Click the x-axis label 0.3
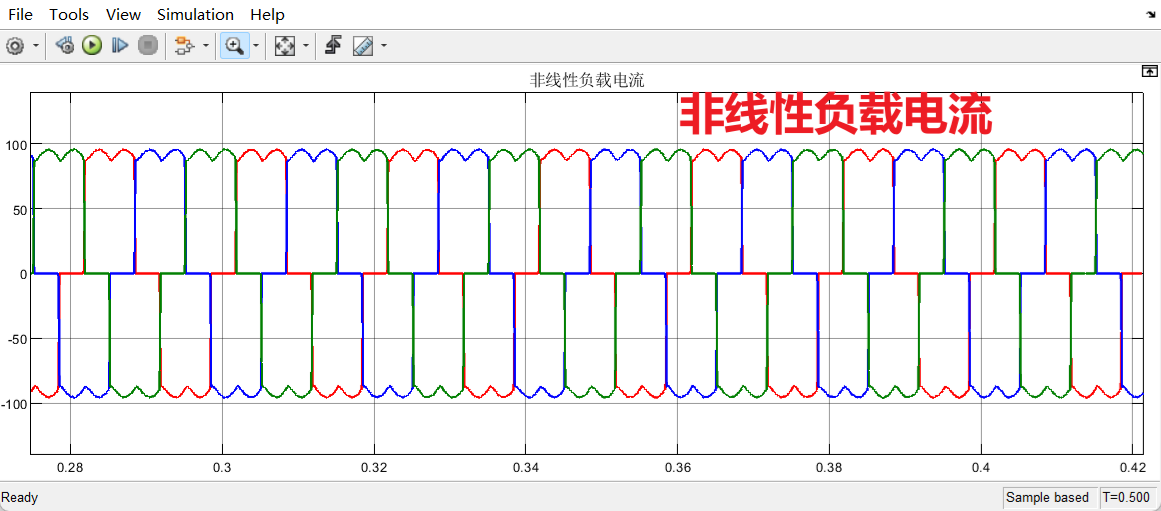1161x511 pixels. point(222,468)
